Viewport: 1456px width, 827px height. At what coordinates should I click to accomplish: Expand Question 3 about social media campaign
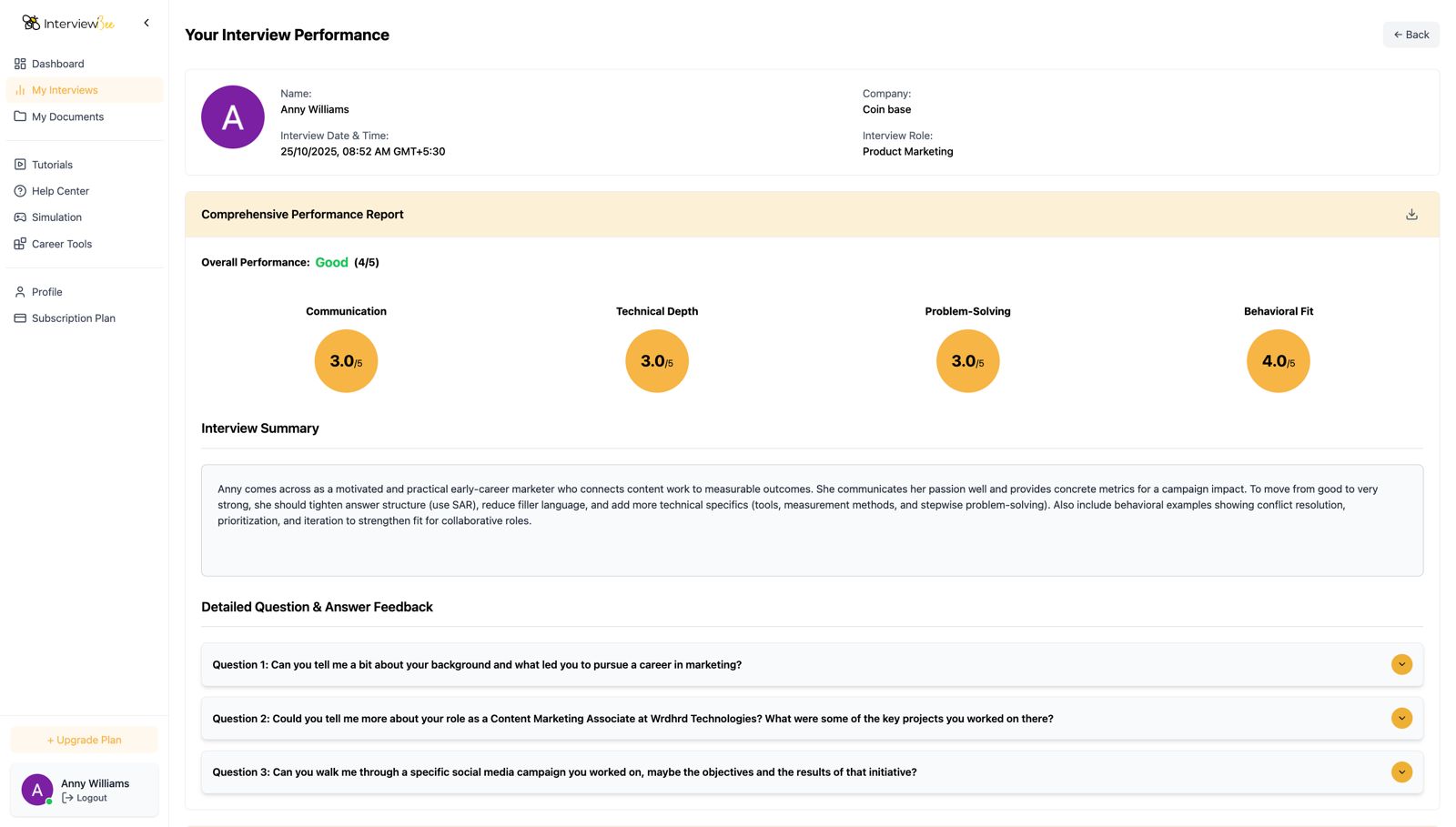point(1401,772)
